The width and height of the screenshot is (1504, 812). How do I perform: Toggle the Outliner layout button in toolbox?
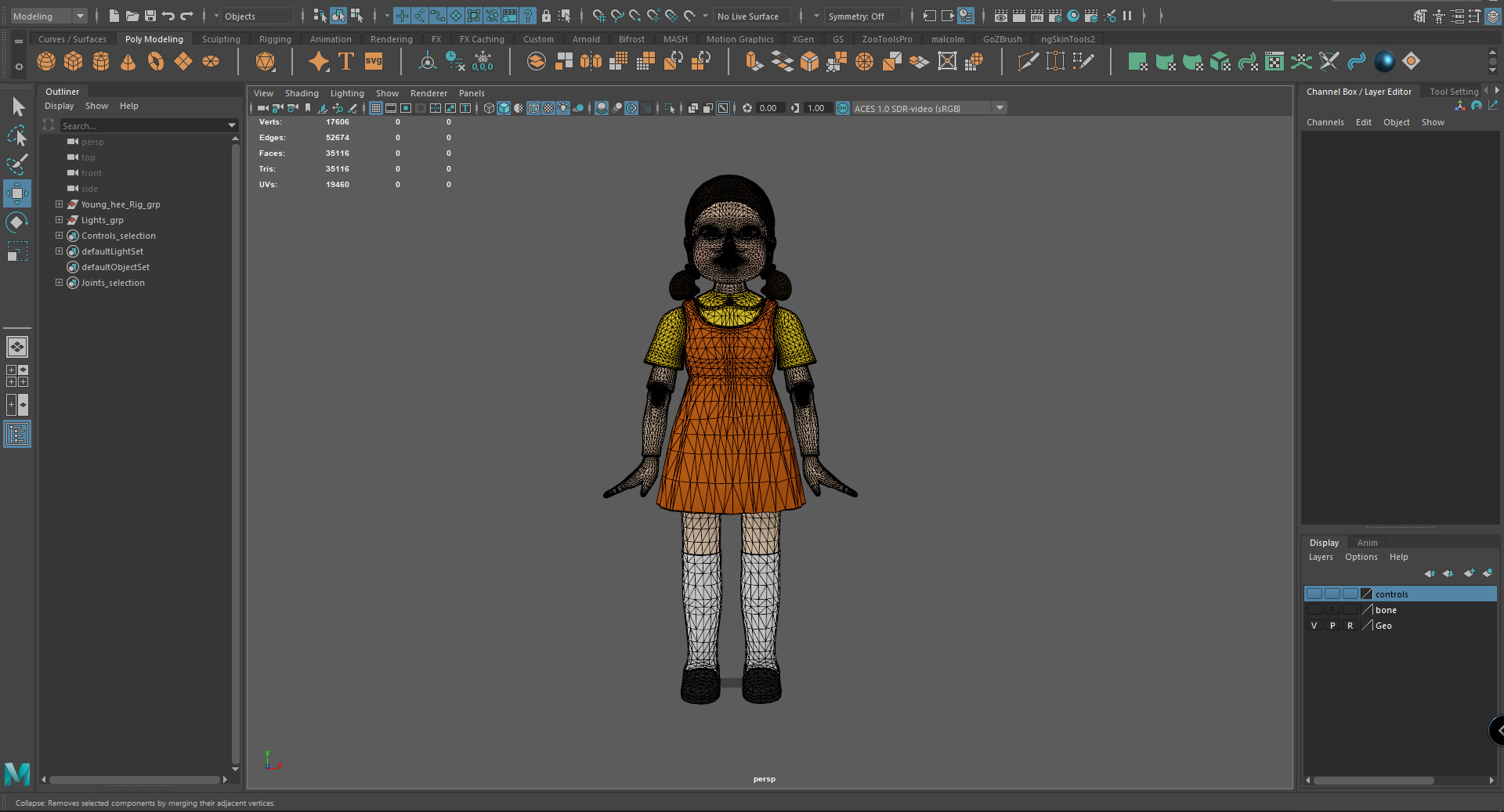17,434
